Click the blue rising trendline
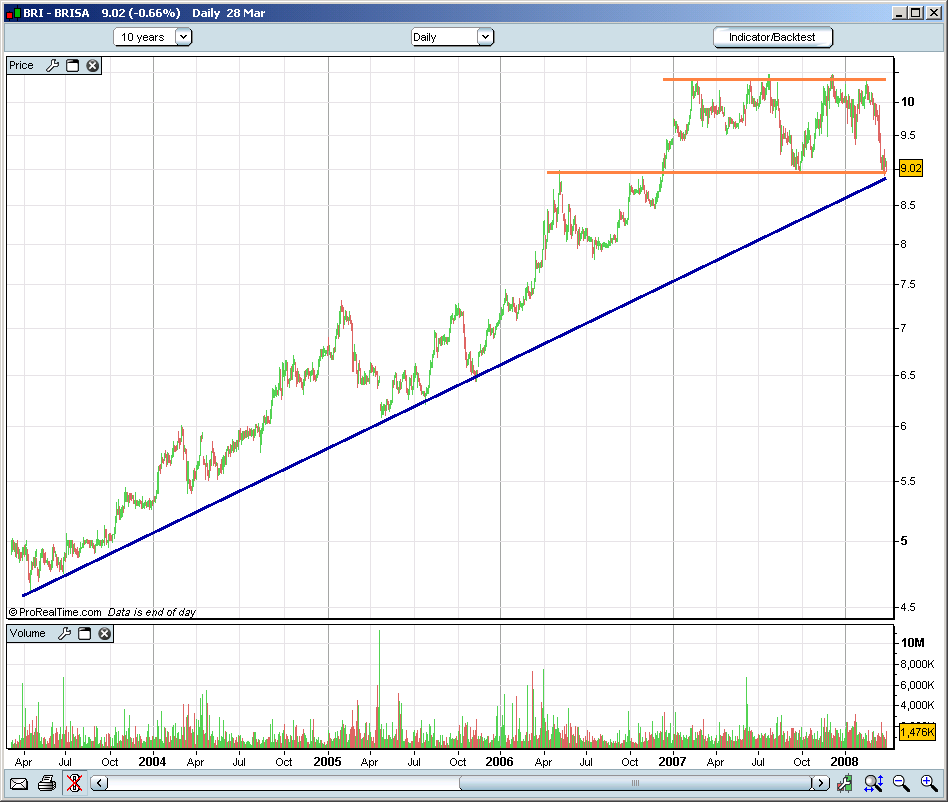Screen dimensions: 948x802 (454, 387)
